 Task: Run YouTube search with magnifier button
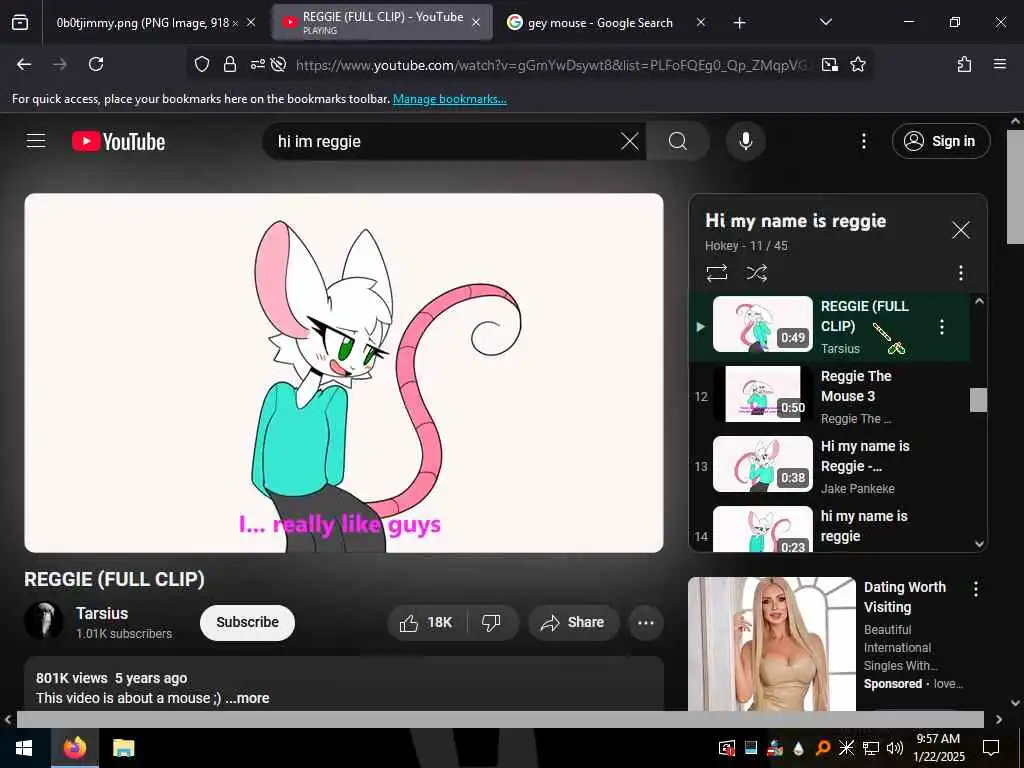click(678, 141)
